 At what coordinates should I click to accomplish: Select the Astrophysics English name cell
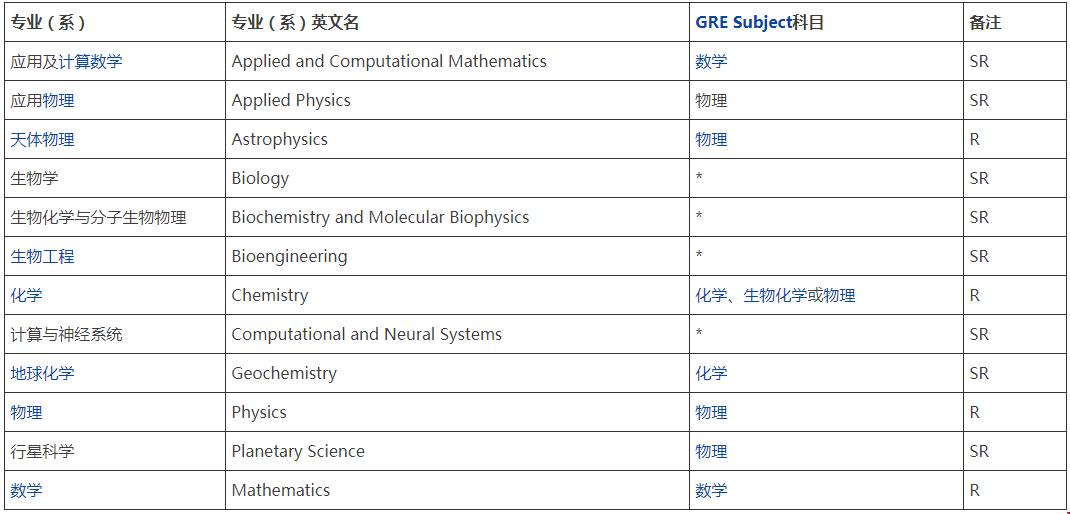(x=457, y=139)
